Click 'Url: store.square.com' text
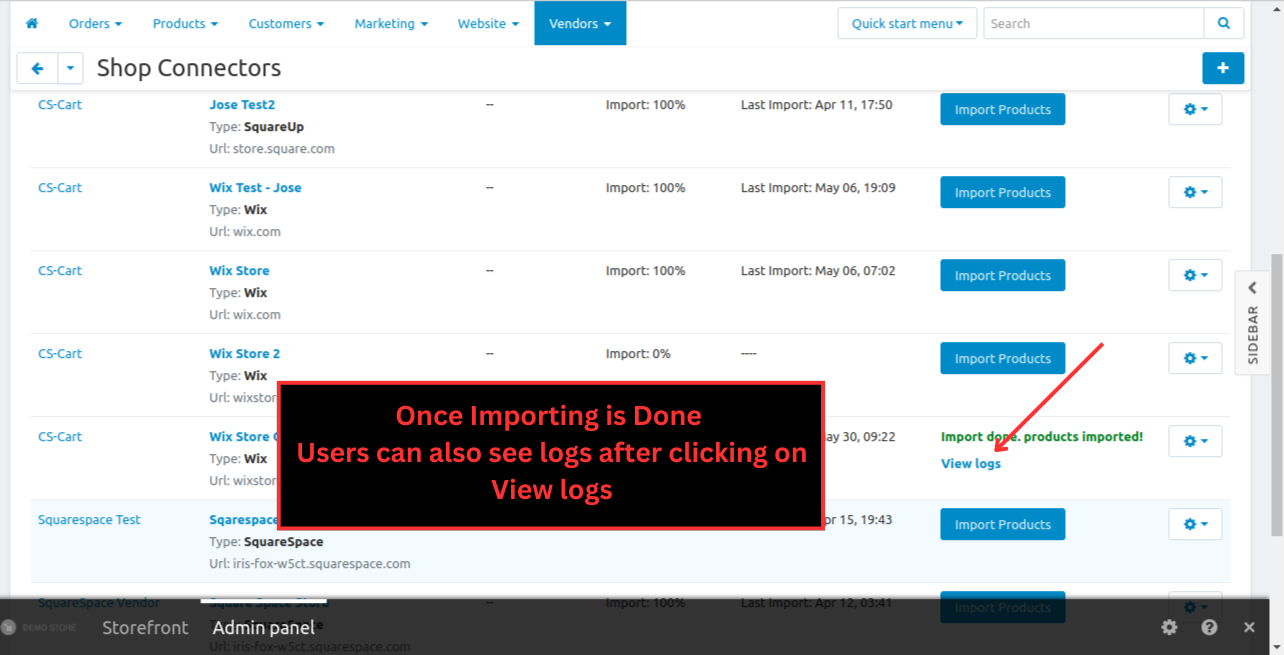Image resolution: width=1284 pixels, height=655 pixels. (272, 148)
